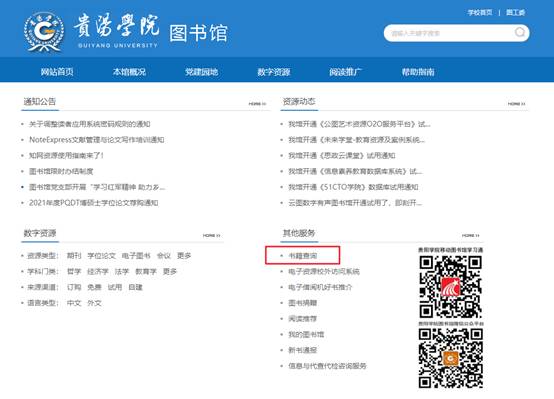The image size is (554, 399).
Task: Open the first 其他服务 link in the red box
Action: point(303,256)
